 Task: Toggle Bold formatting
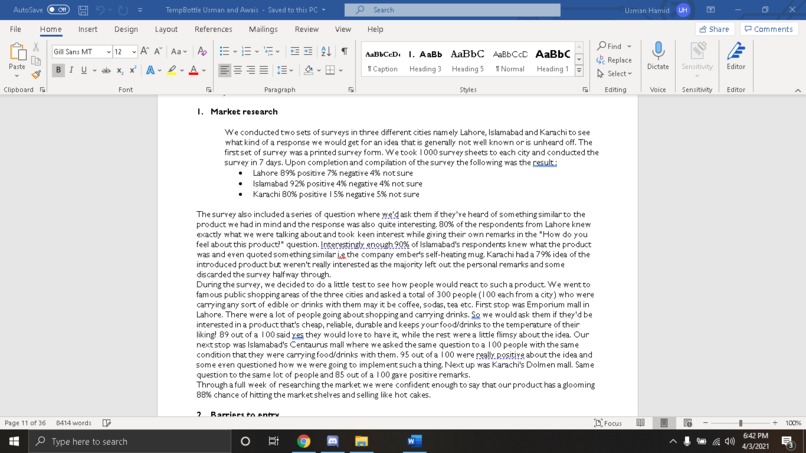coord(58,70)
